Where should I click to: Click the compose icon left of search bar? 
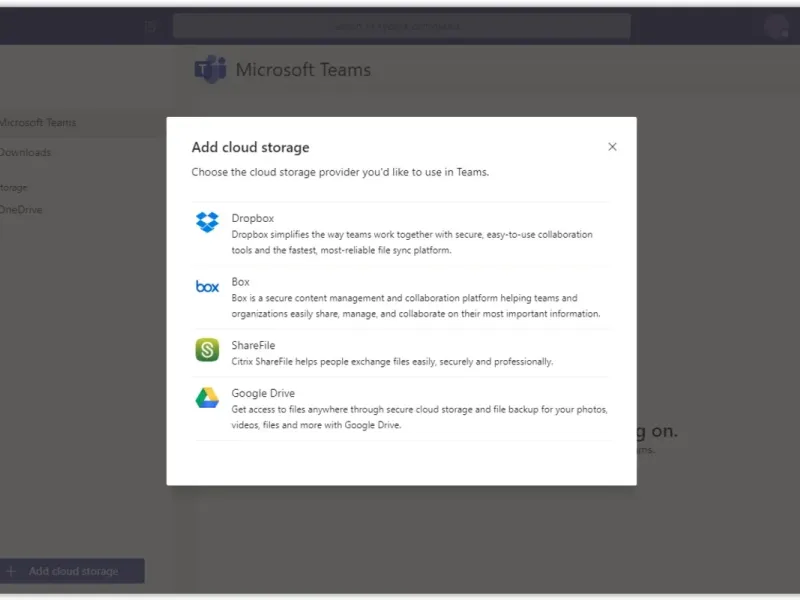[x=151, y=27]
